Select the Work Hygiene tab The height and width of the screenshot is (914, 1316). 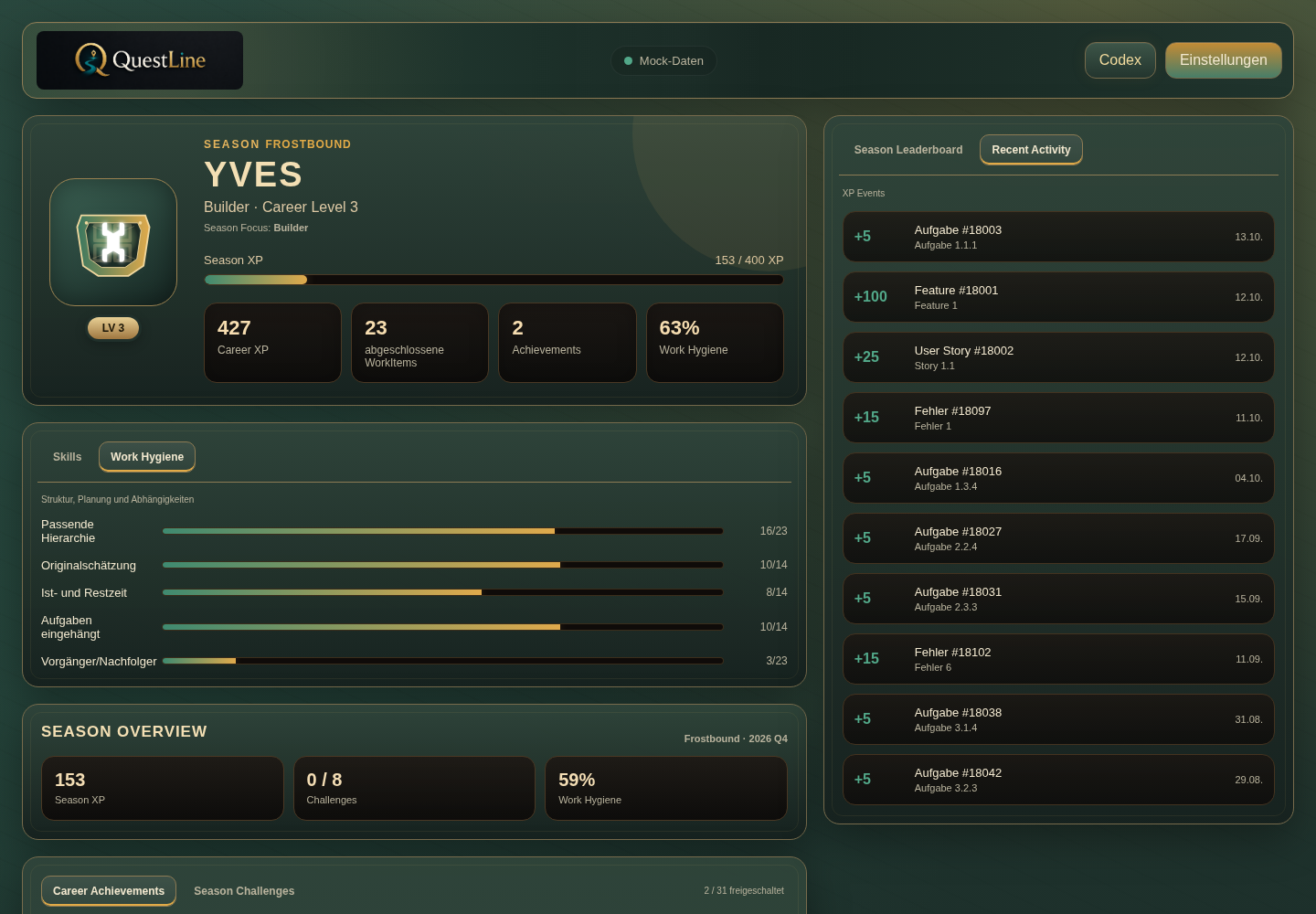pyautogui.click(x=147, y=457)
